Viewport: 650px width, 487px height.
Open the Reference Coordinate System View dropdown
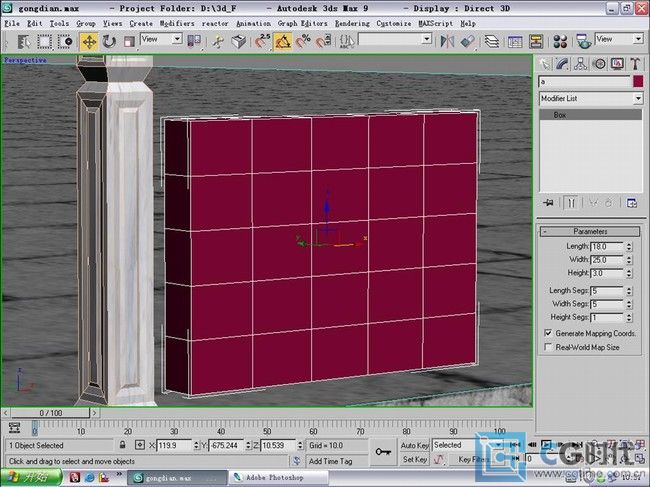(x=161, y=39)
